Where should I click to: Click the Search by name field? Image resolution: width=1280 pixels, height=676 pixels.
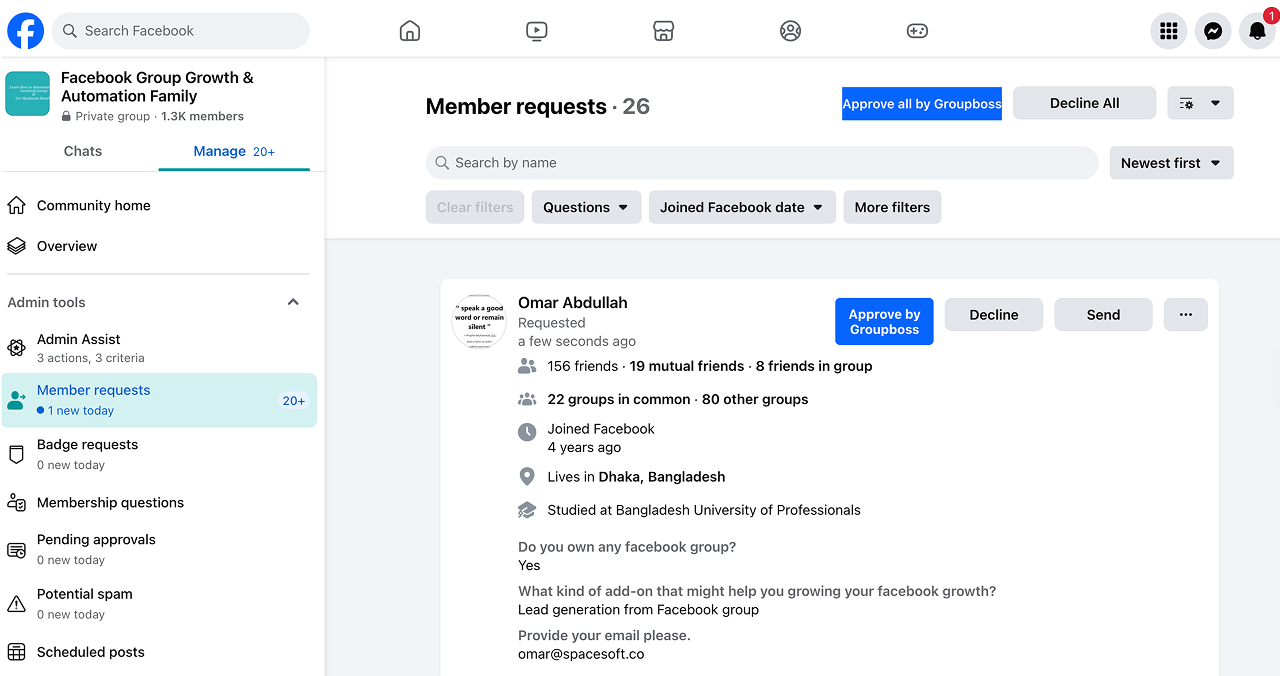(762, 163)
